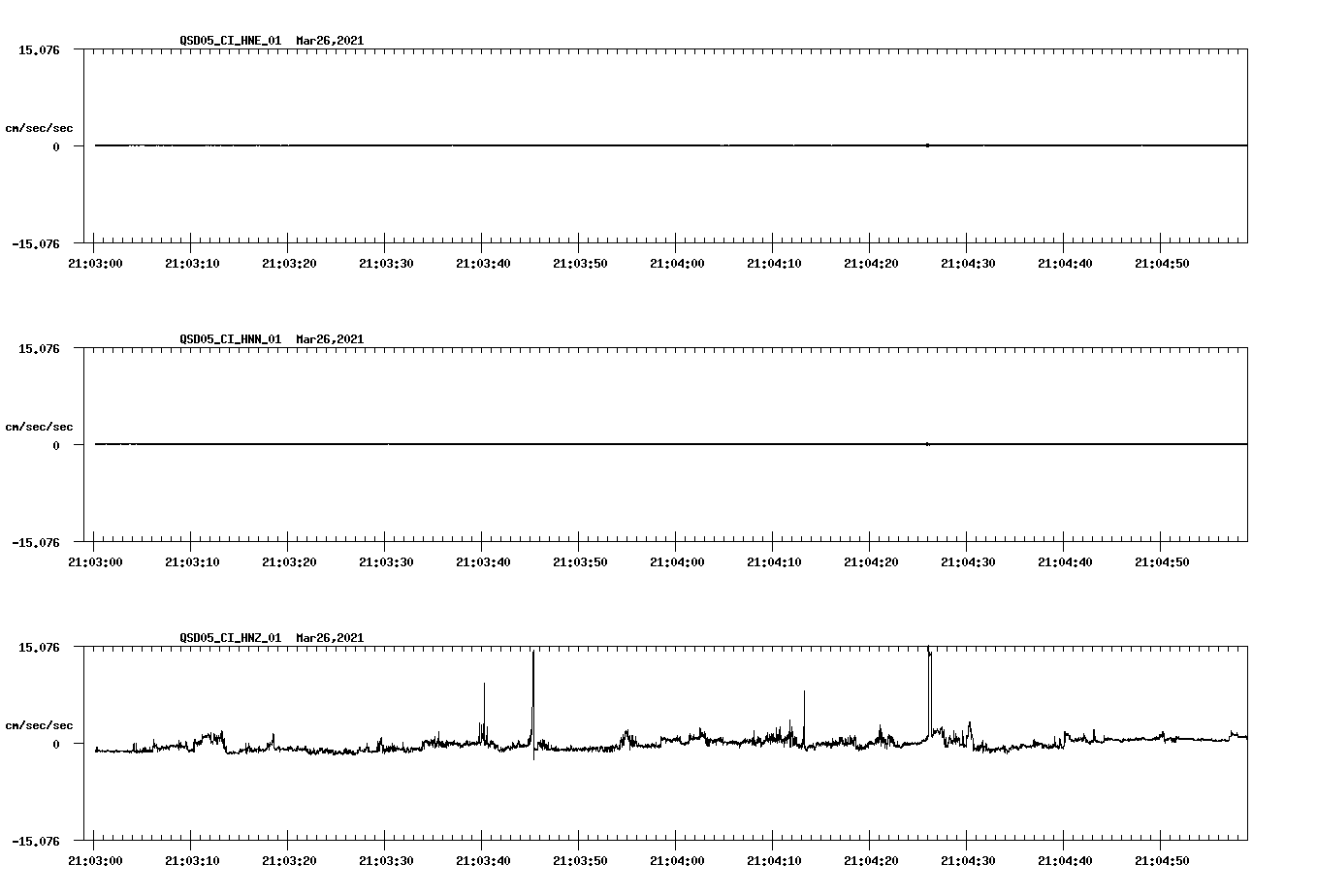
Task: Click the cm/sec/sec unit label on middle plot
Action: pos(40,426)
